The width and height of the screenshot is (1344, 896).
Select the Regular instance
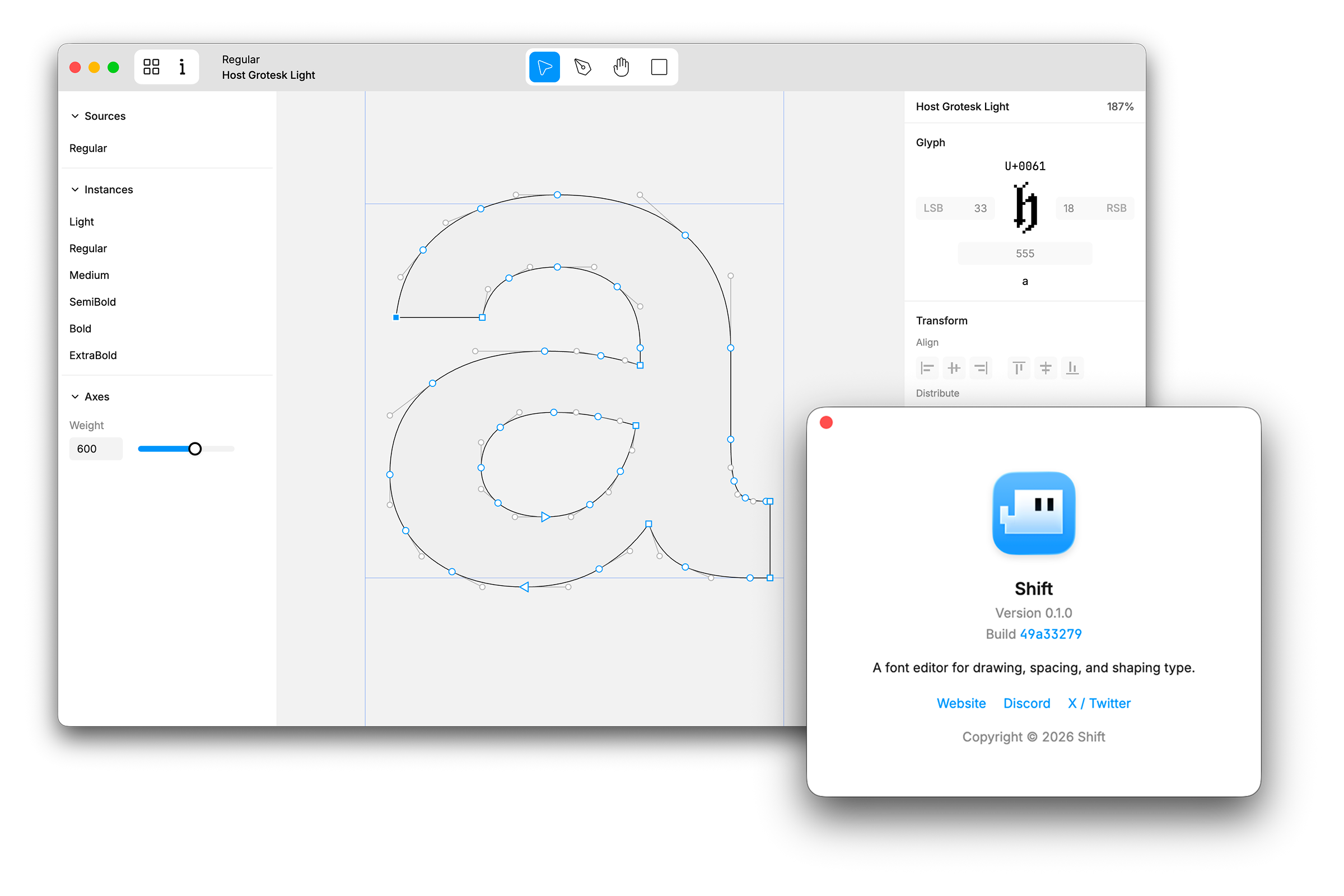point(88,249)
